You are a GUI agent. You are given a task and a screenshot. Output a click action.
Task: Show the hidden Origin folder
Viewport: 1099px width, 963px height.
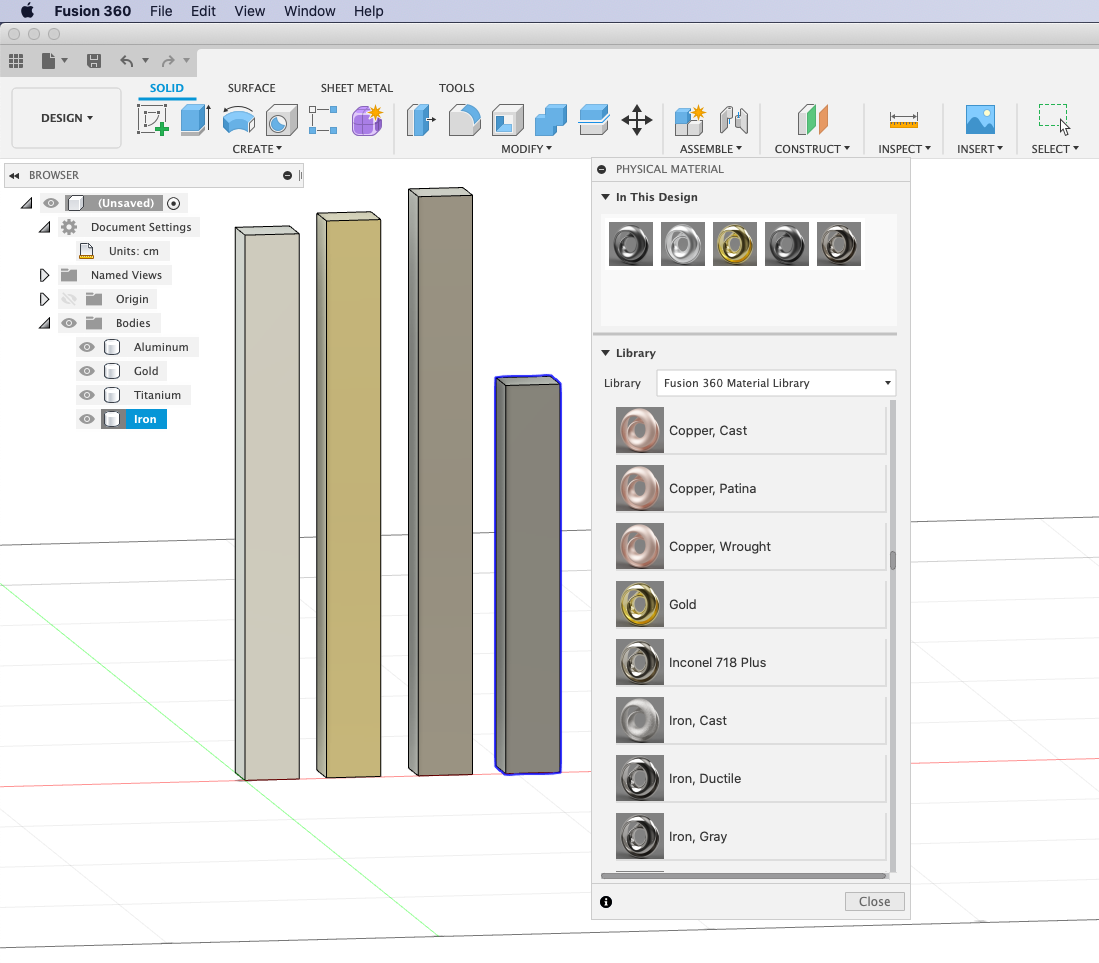click(x=69, y=299)
